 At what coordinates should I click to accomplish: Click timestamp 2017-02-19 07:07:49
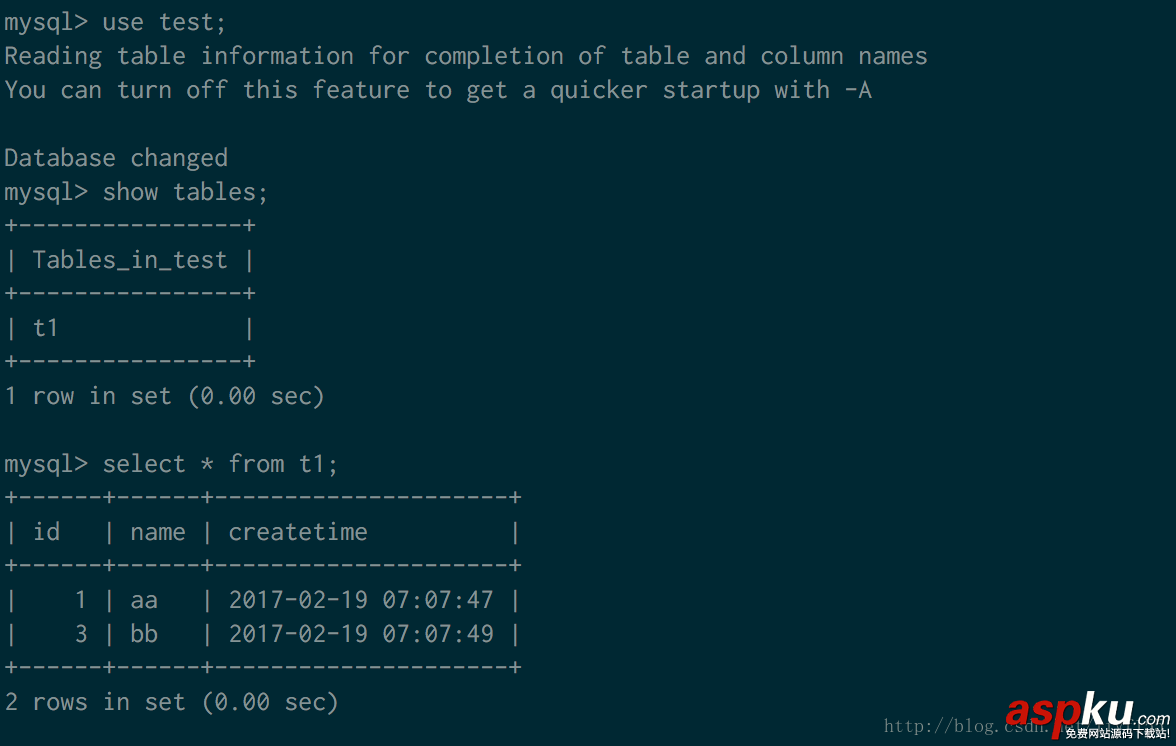361,634
